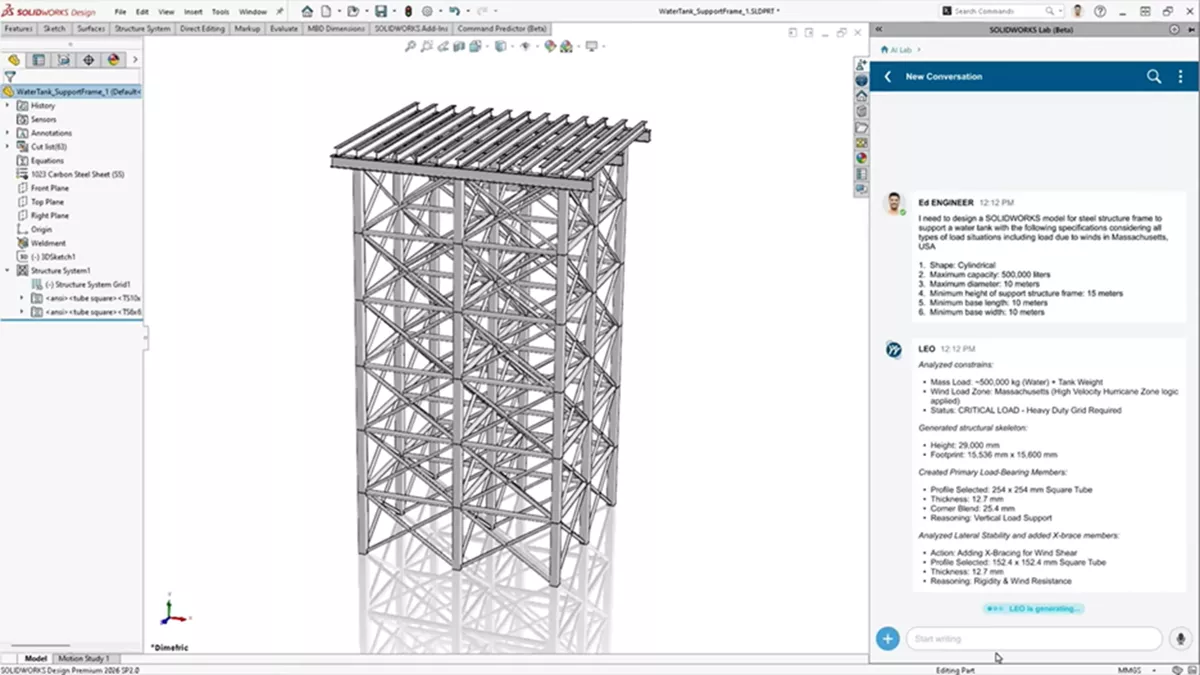The height and width of the screenshot is (675, 1200).
Task: Select the Zoom to Fit magnifier tool
Action: pos(412,46)
